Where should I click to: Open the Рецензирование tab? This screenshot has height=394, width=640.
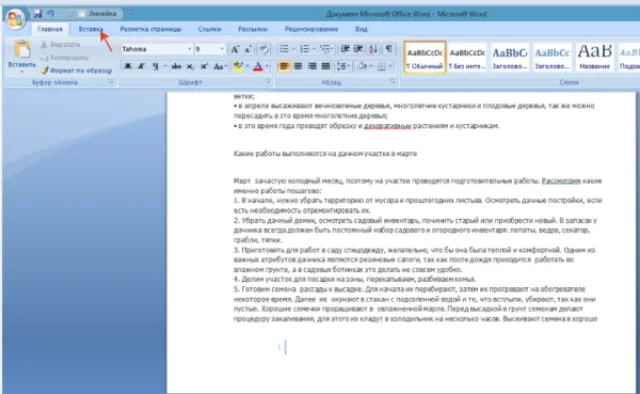(311, 29)
